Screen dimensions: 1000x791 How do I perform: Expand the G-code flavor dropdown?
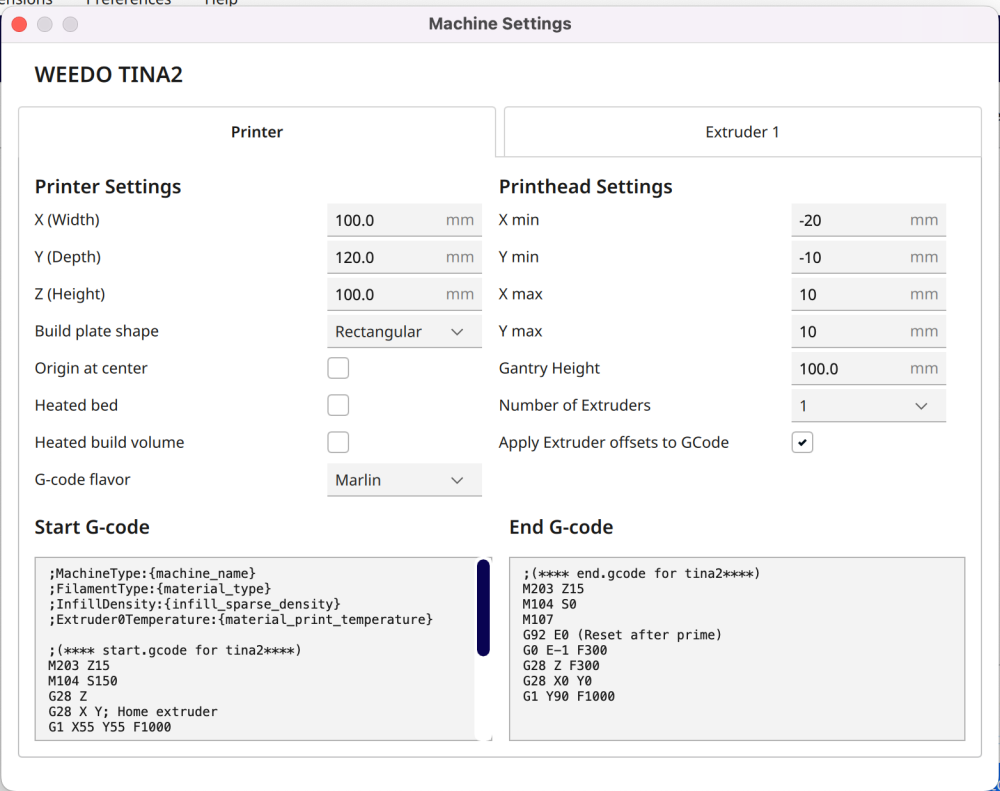(404, 480)
